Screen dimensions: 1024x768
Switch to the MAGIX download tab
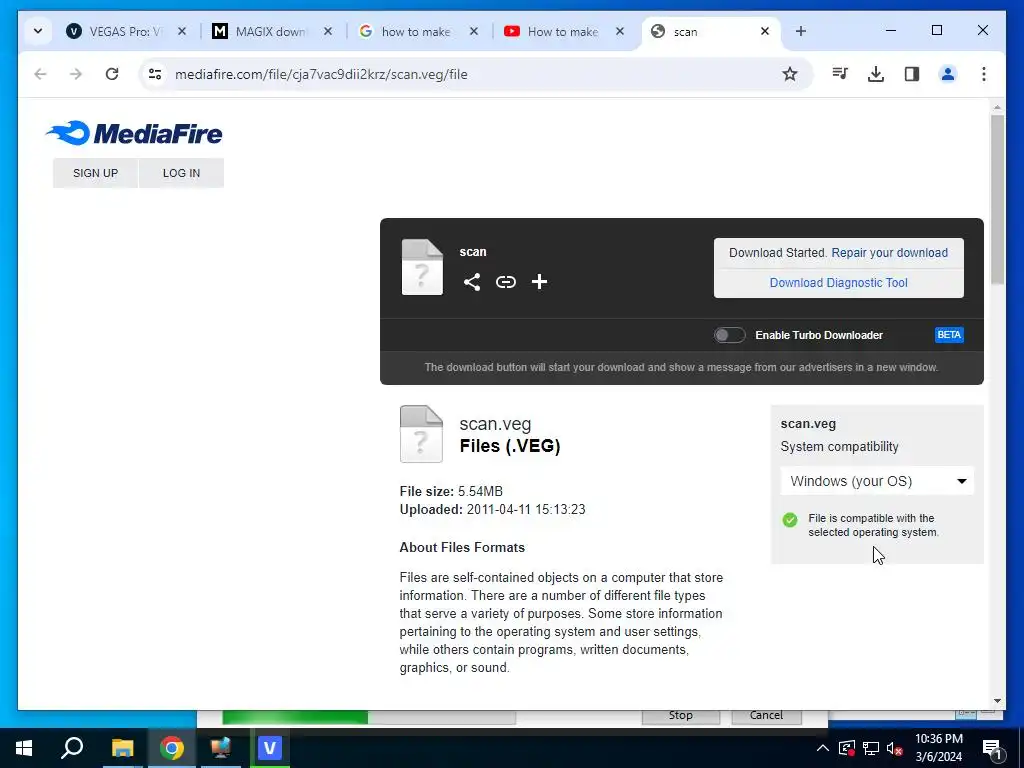coord(272,31)
